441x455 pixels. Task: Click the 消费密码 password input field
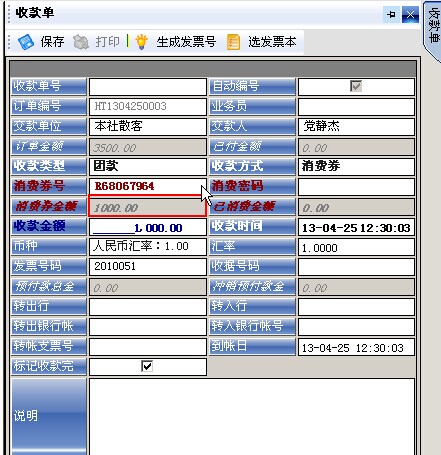coord(356,187)
